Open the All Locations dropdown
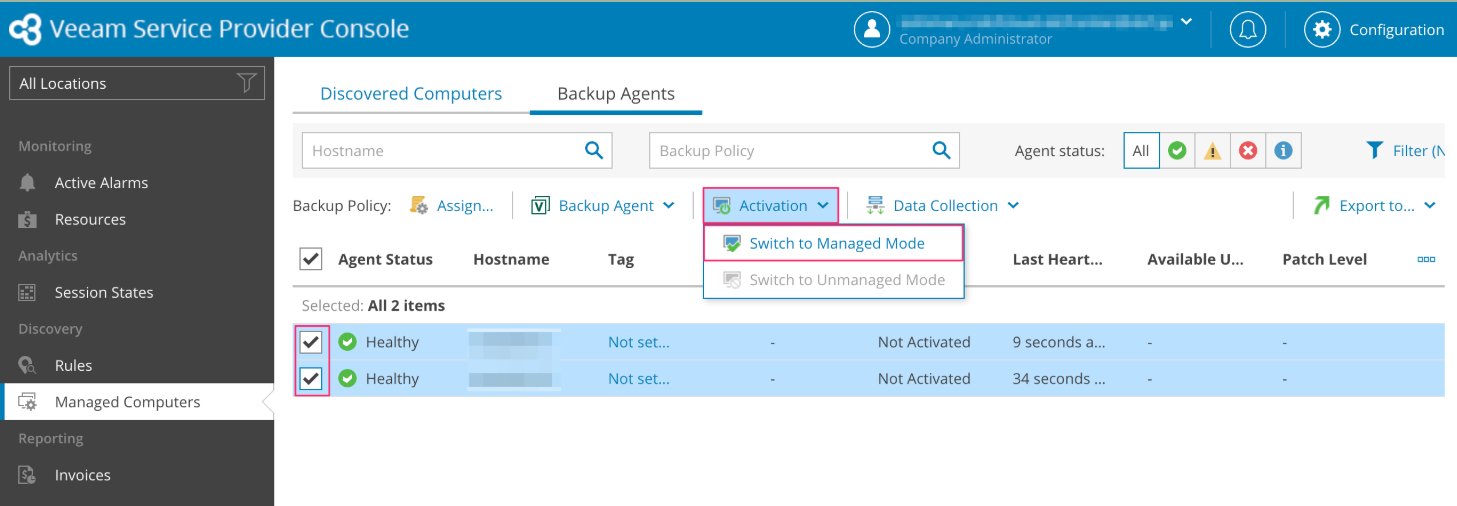The image size is (1457, 506). pos(137,83)
